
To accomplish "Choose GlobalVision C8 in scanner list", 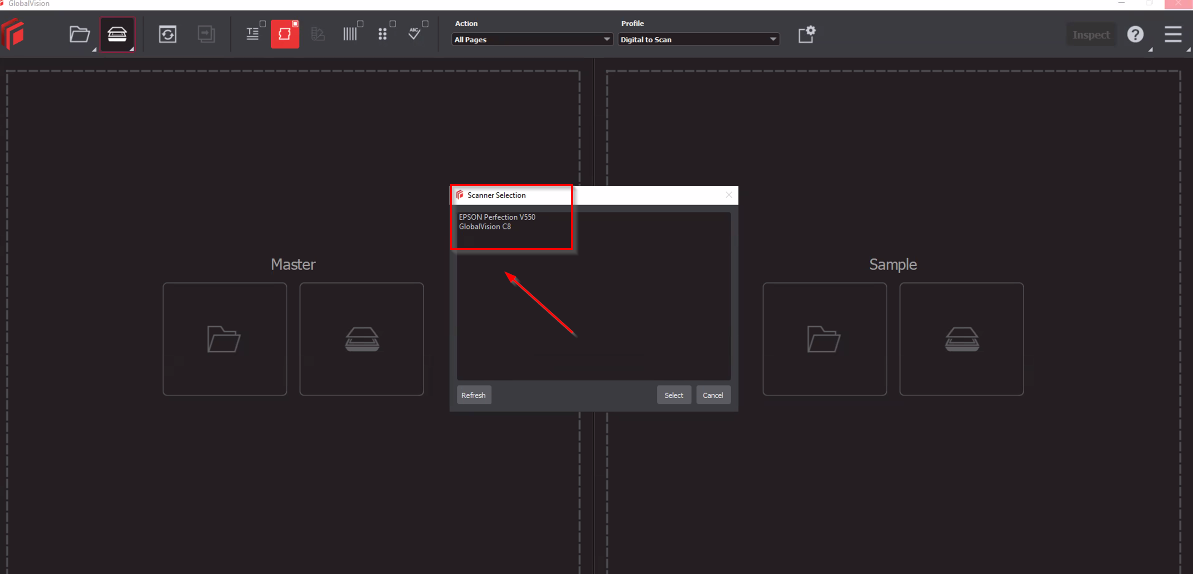I will click(485, 227).
